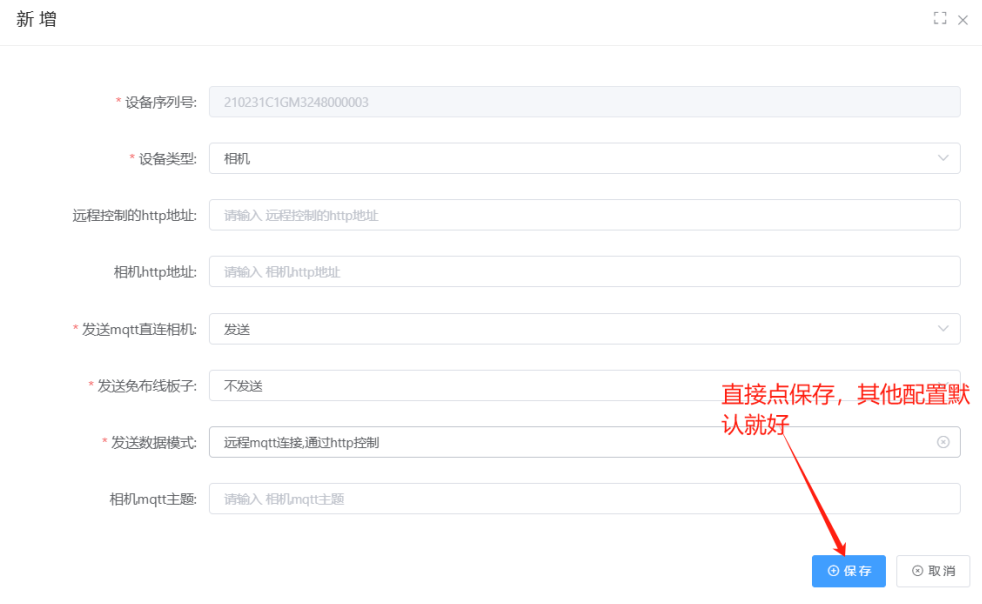Click the fullscreen icon in dialog header
The height and width of the screenshot is (604, 982).
(x=939, y=19)
